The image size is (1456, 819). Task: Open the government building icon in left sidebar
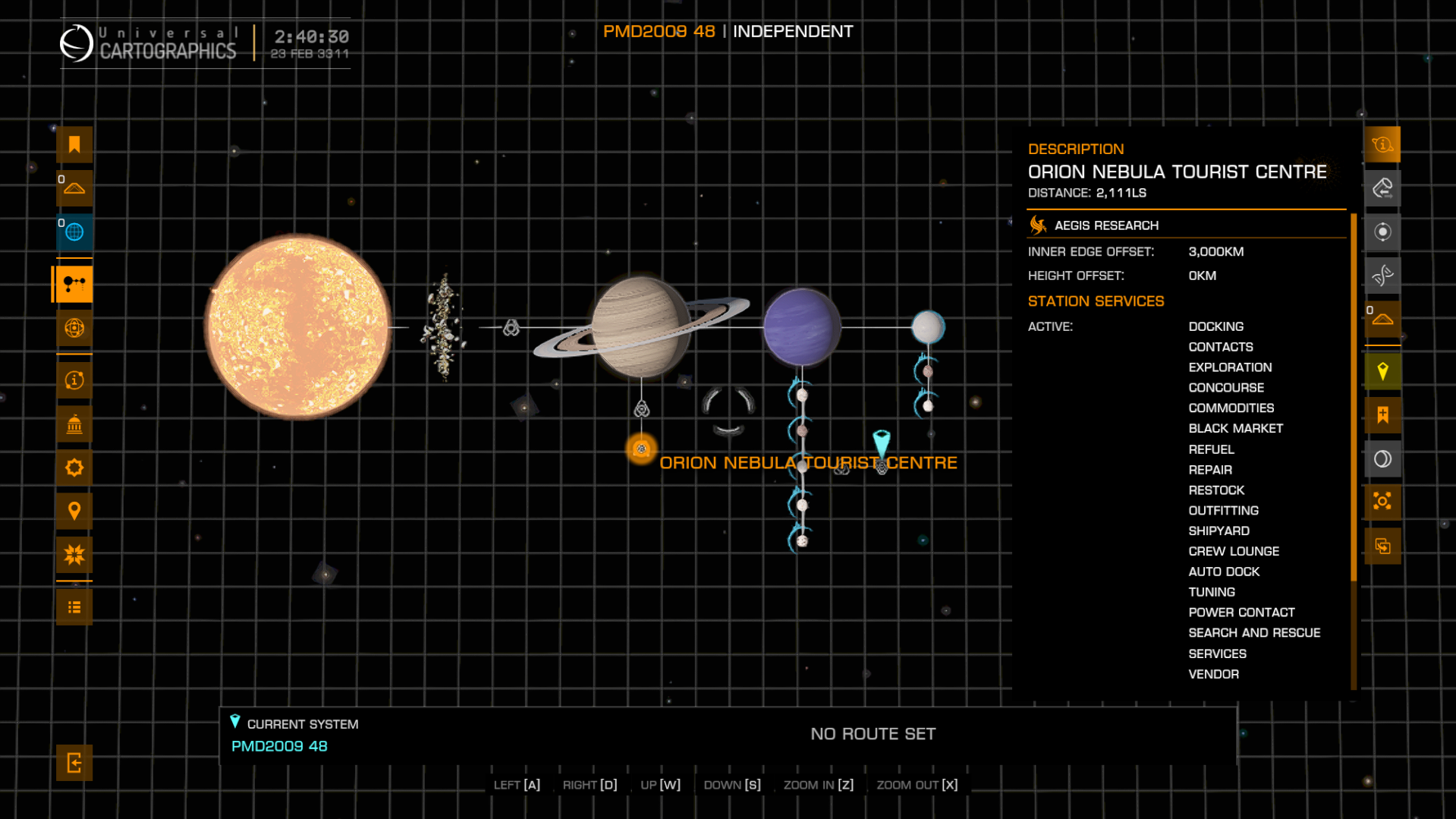(74, 424)
